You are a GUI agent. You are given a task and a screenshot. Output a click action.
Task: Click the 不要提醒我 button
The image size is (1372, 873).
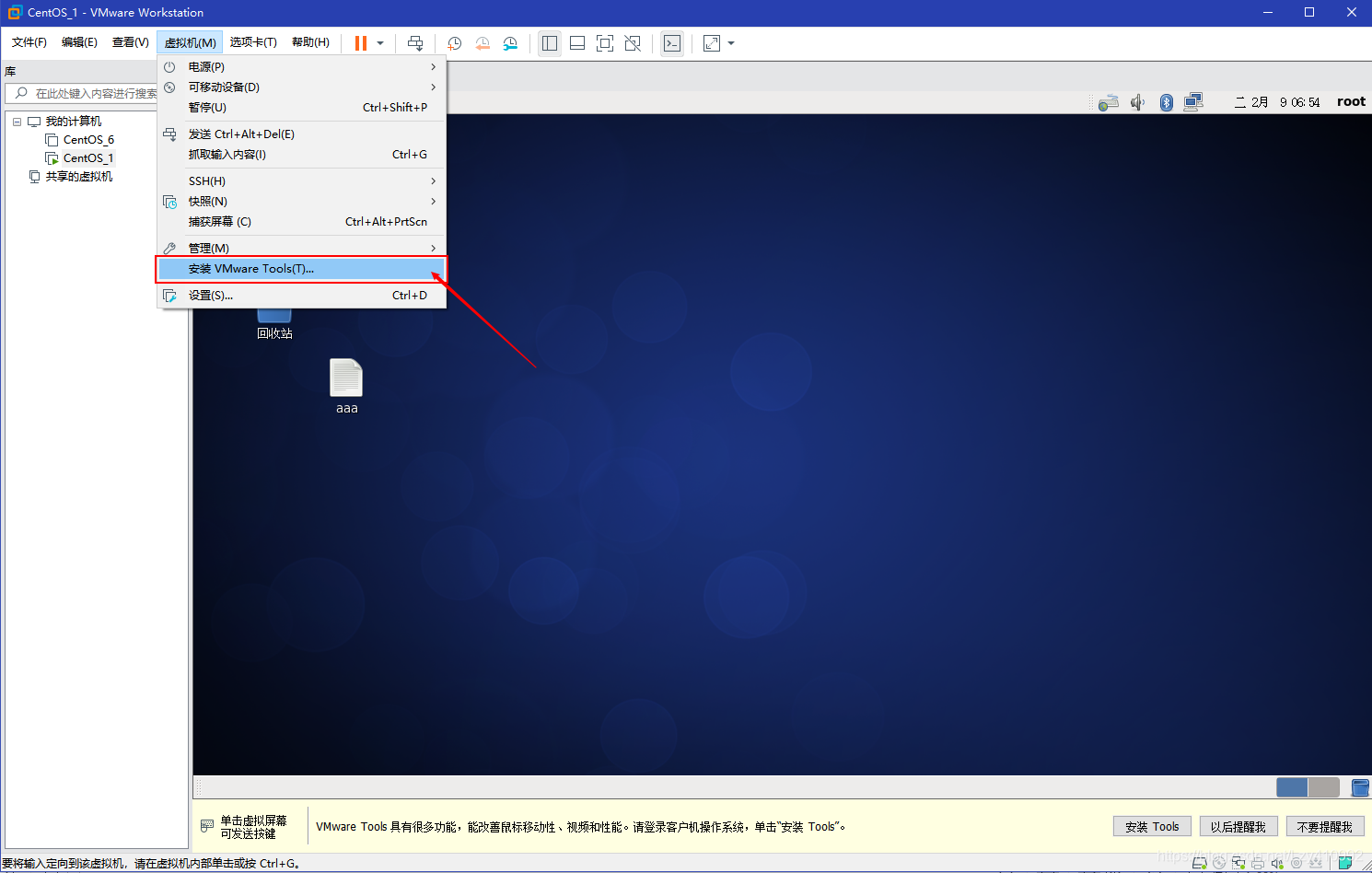point(1324,827)
